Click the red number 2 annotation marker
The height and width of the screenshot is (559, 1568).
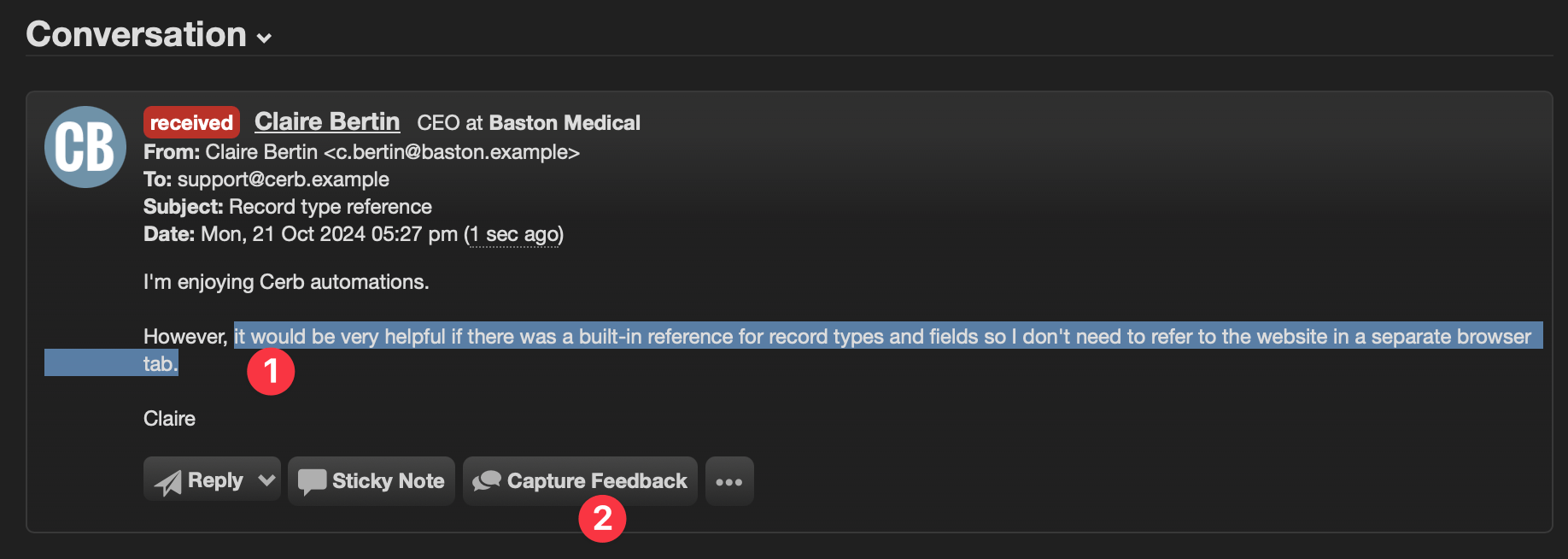tap(602, 519)
